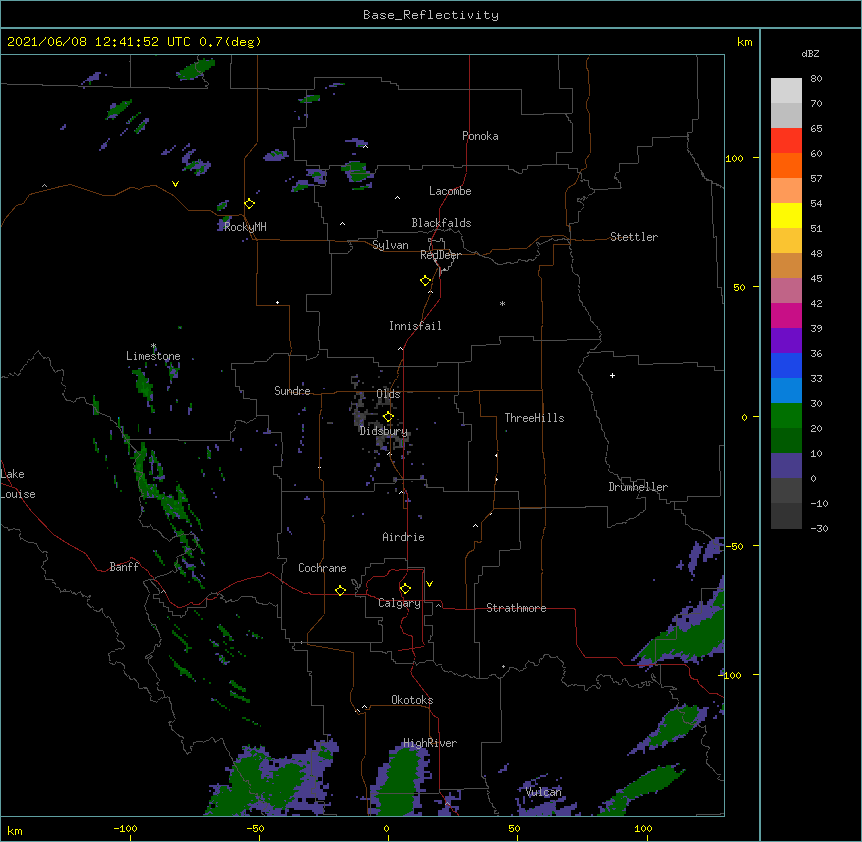Click the asterisk marker above Limestone

coord(153,346)
